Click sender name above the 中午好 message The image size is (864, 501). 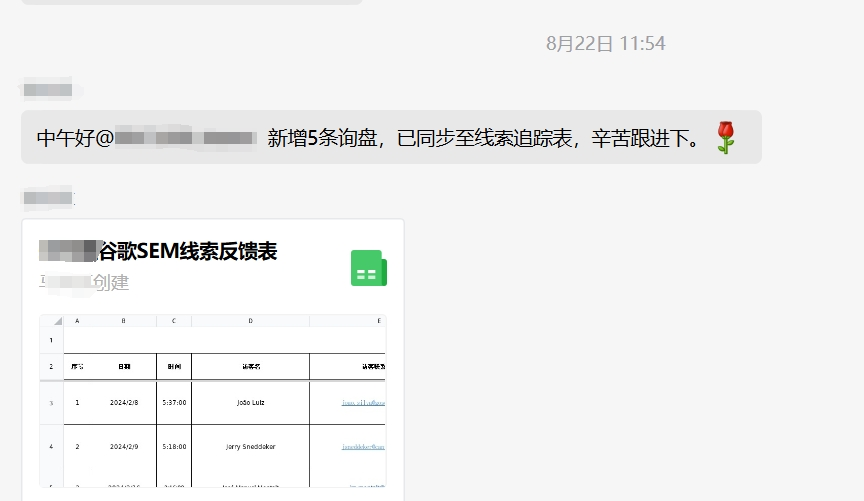click(x=47, y=90)
